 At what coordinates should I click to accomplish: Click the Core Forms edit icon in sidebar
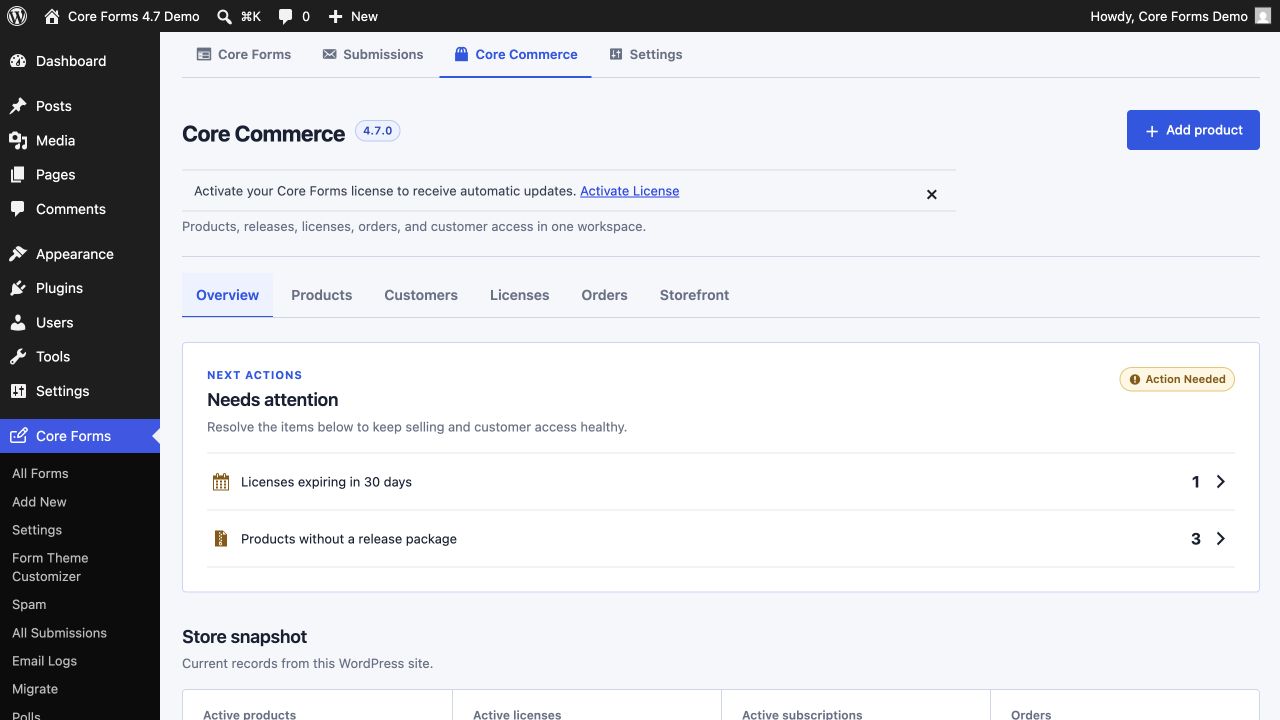click(x=18, y=436)
